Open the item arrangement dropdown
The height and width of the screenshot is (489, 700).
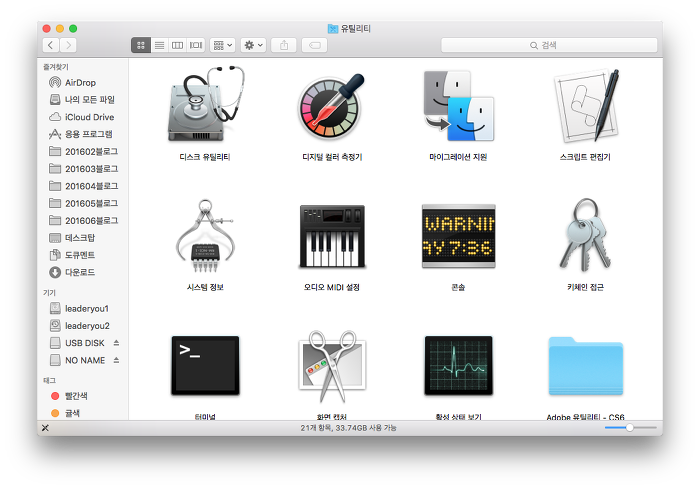click(x=222, y=45)
